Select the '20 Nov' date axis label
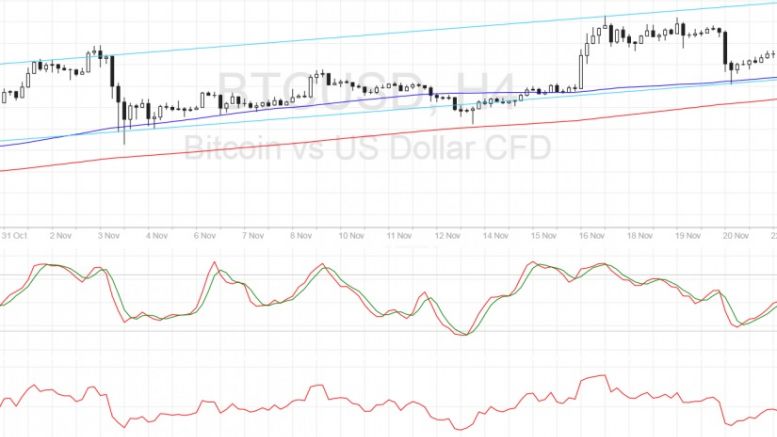This screenshot has width=777, height=437. tap(735, 236)
